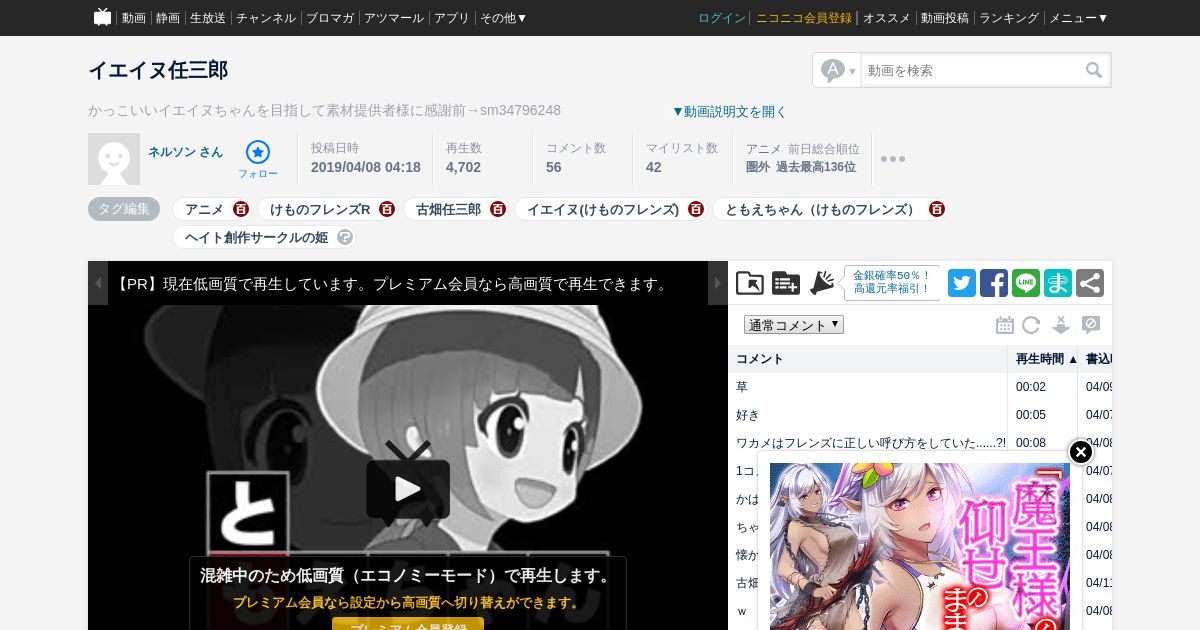
Task: Click the teal ま share icon
Action: 1058,283
